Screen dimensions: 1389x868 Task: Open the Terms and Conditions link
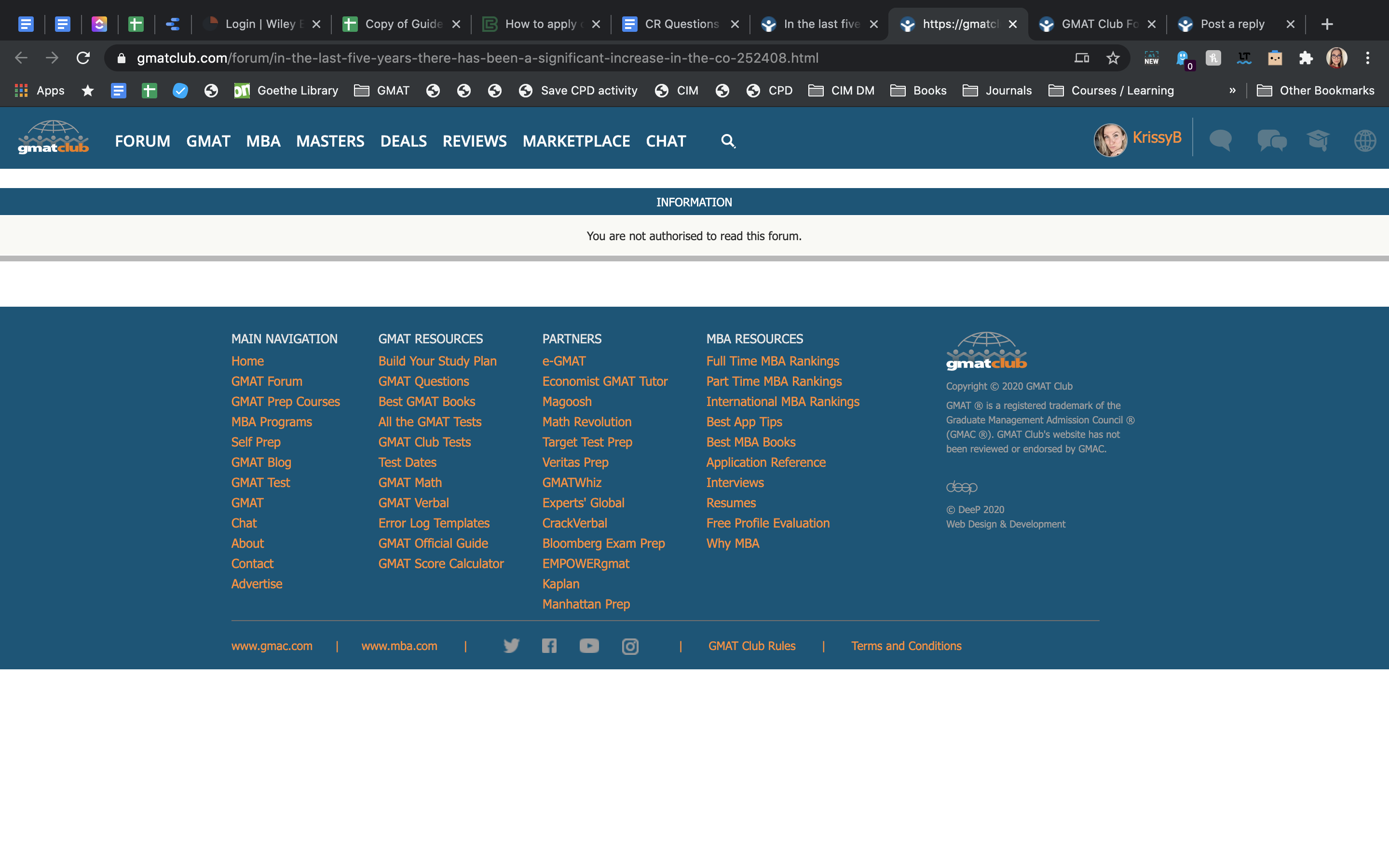coord(906,645)
